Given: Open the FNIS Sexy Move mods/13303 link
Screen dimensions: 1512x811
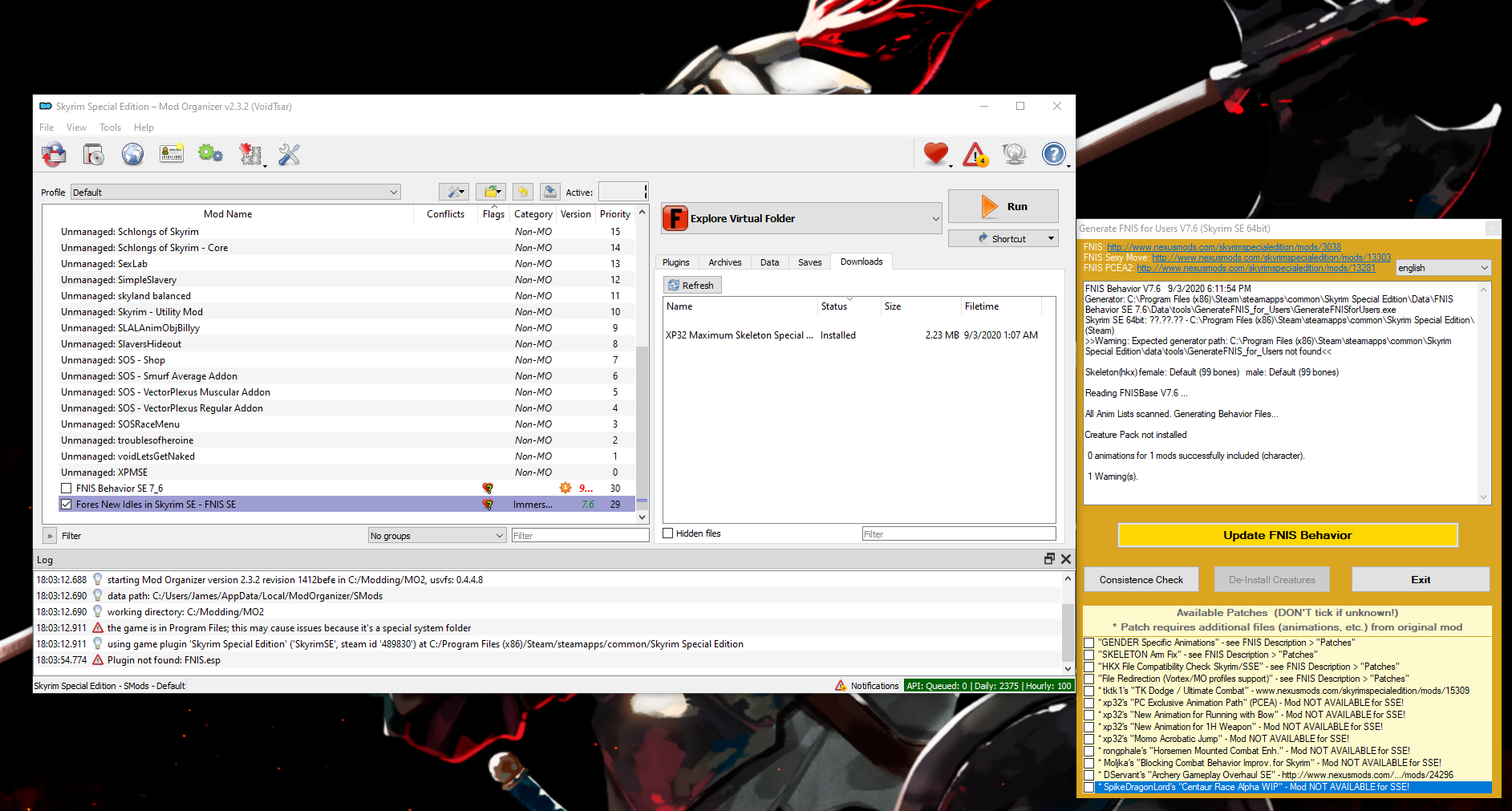Looking at the screenshot, I should pyautogui.click(x=1271, y=257).
